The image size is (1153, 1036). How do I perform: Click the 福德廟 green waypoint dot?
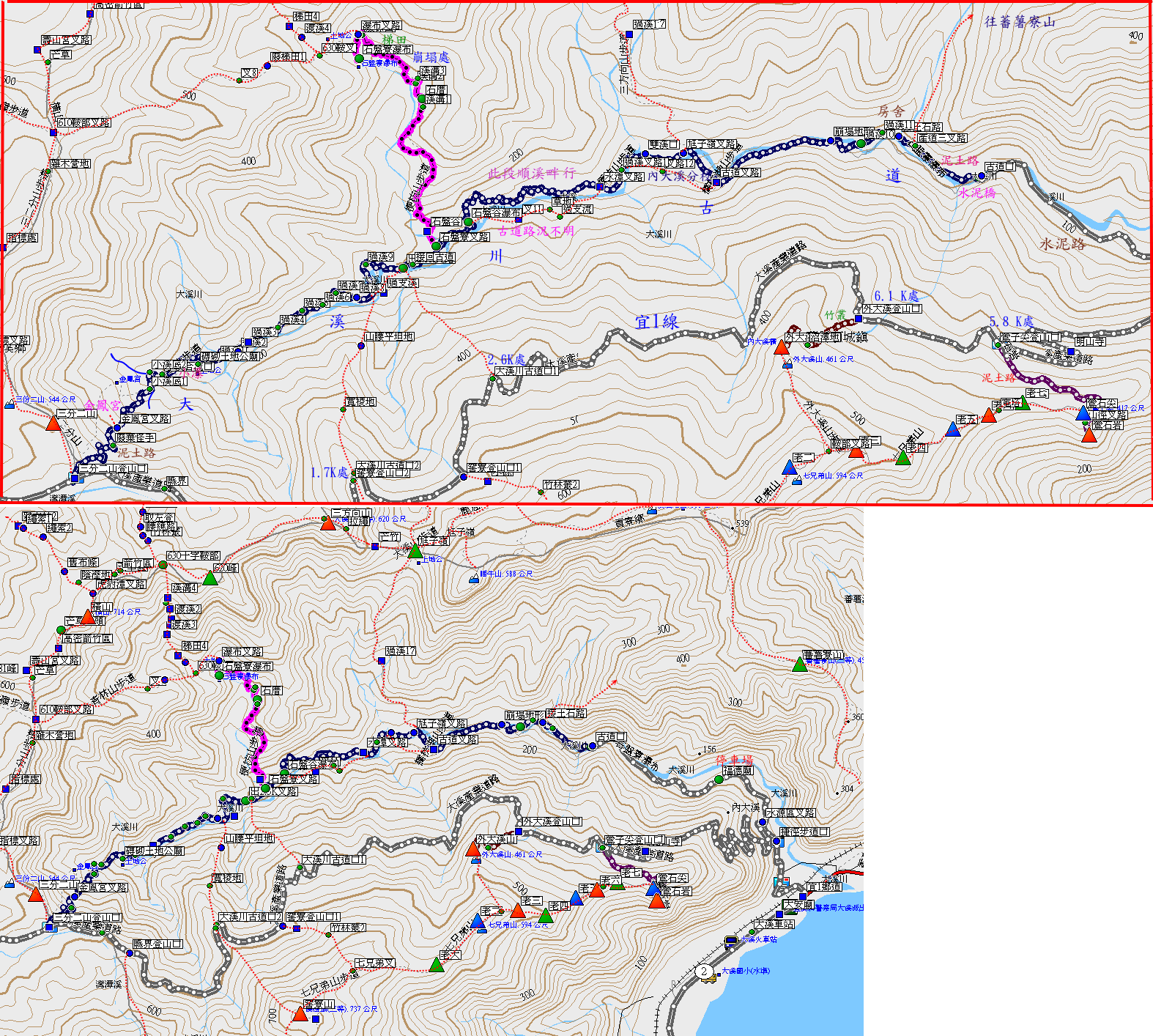coord(719,780)
